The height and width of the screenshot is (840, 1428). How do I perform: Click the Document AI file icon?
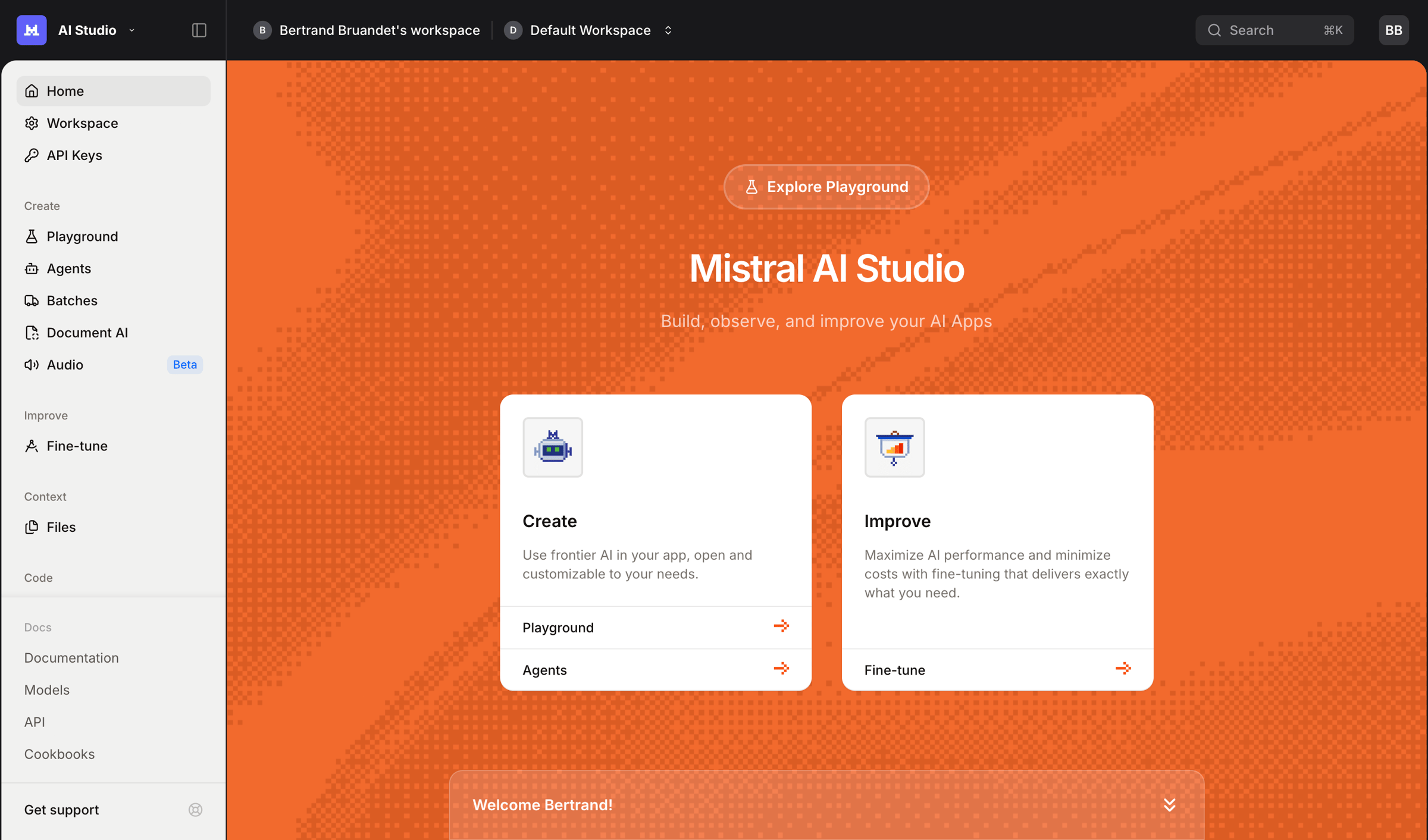pos(32,333)
